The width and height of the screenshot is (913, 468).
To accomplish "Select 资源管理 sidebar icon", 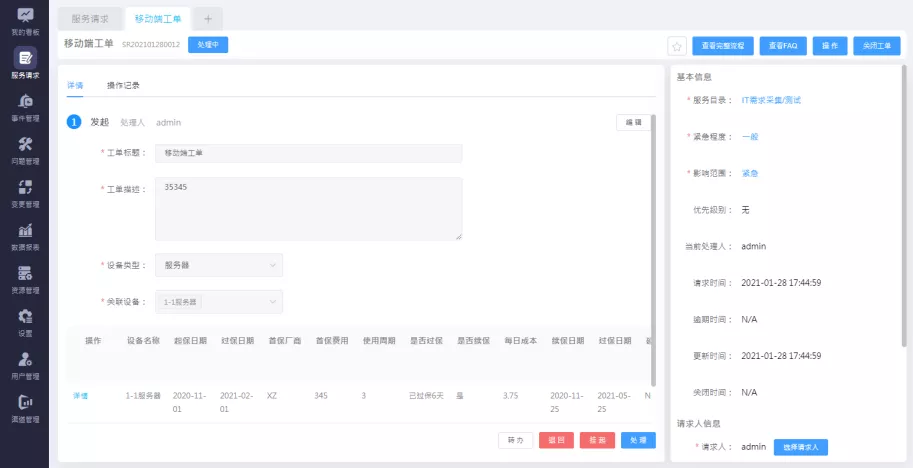I will tap(24, 278).
